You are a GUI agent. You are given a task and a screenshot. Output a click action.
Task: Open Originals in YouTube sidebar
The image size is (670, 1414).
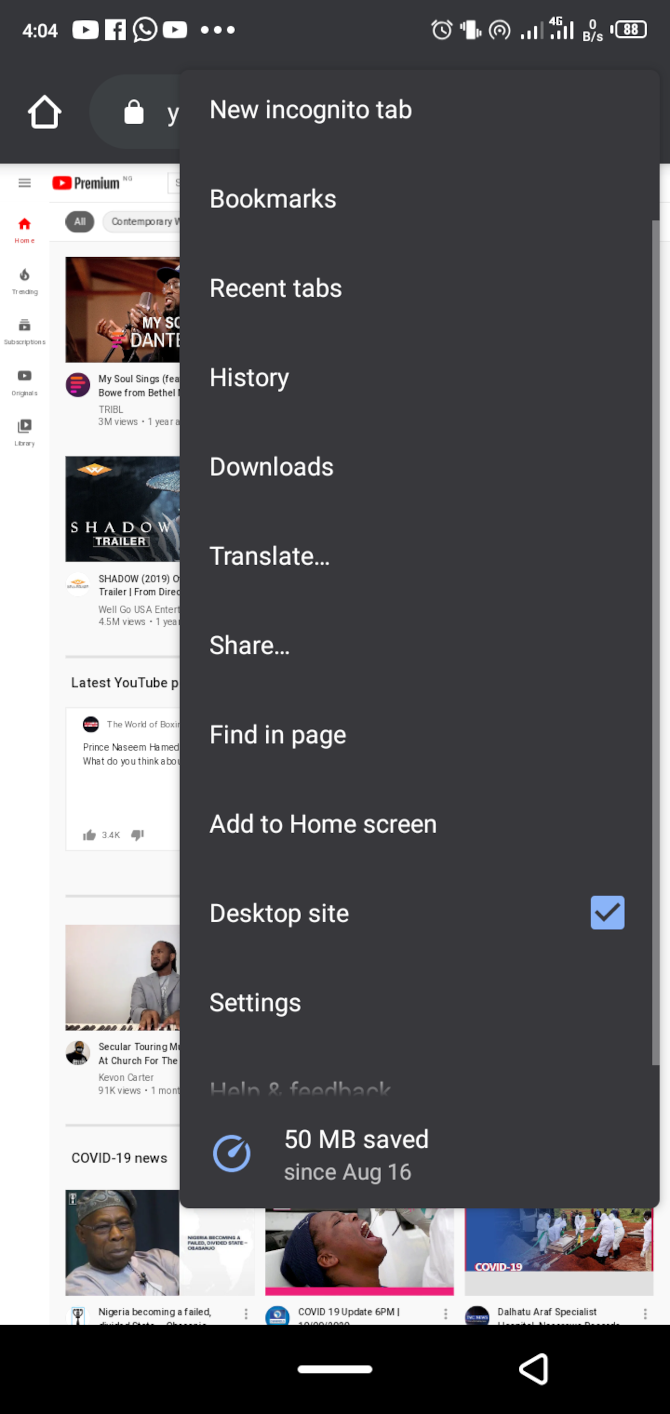click(25, 382)
